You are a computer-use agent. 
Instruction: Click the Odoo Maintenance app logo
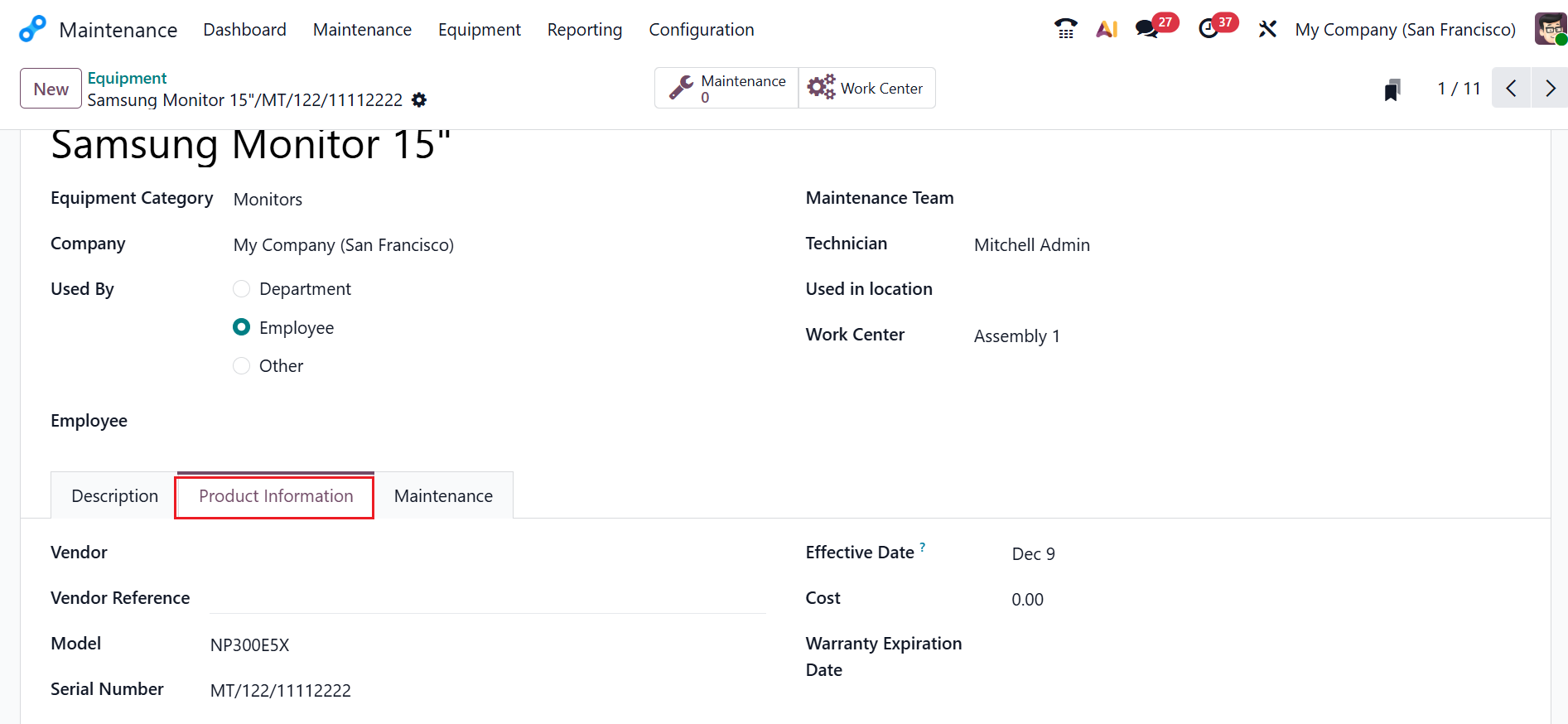tap(32, 29)
